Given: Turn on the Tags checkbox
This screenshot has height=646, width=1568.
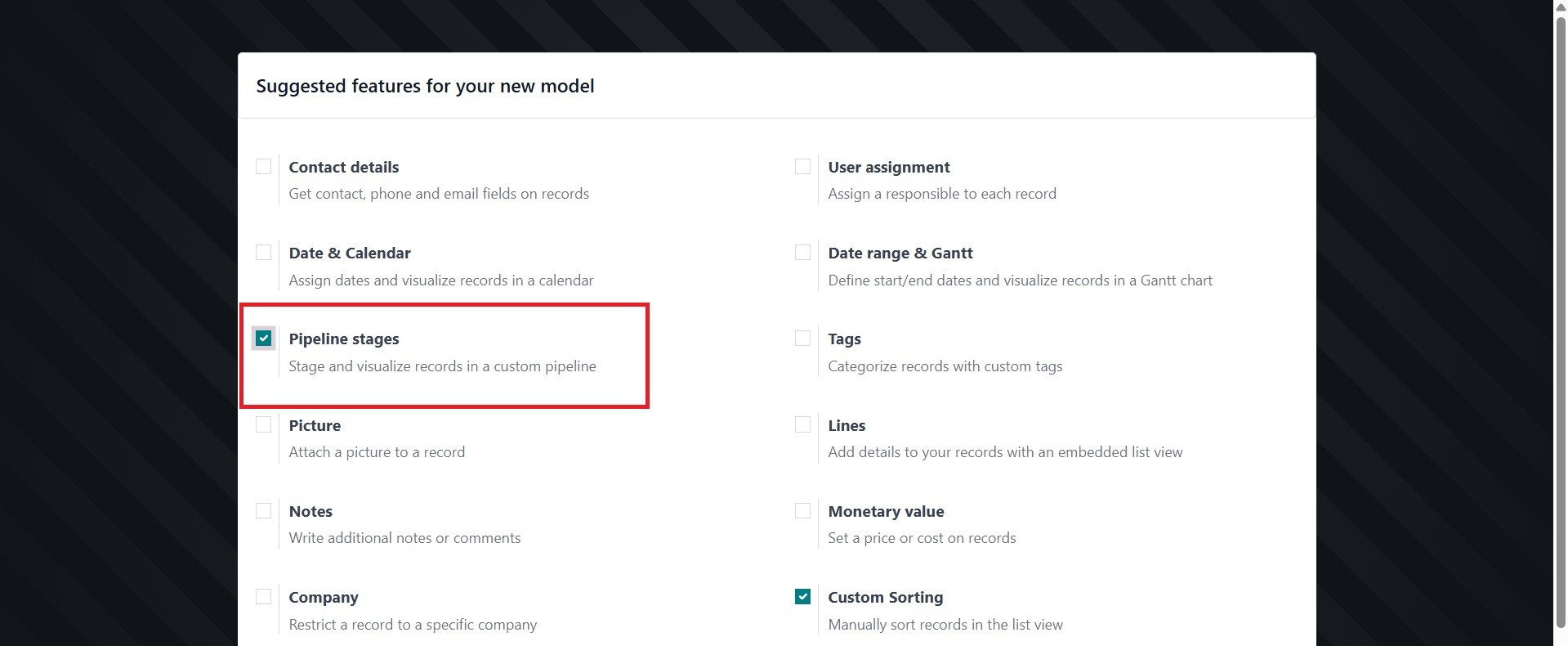Looking at the screenshot, I should pos(802,339).
